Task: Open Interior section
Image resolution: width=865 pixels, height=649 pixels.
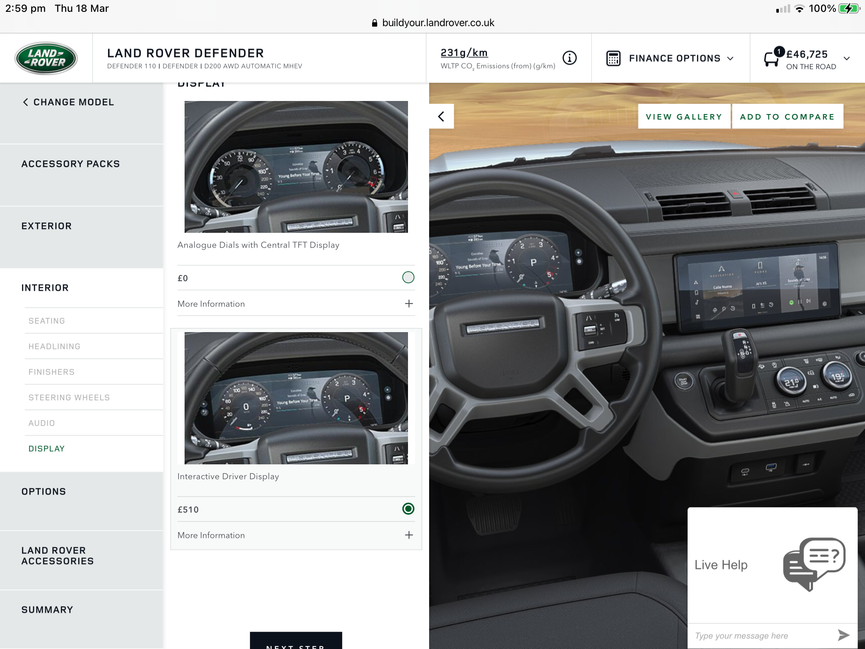Action: coord(82,288)
